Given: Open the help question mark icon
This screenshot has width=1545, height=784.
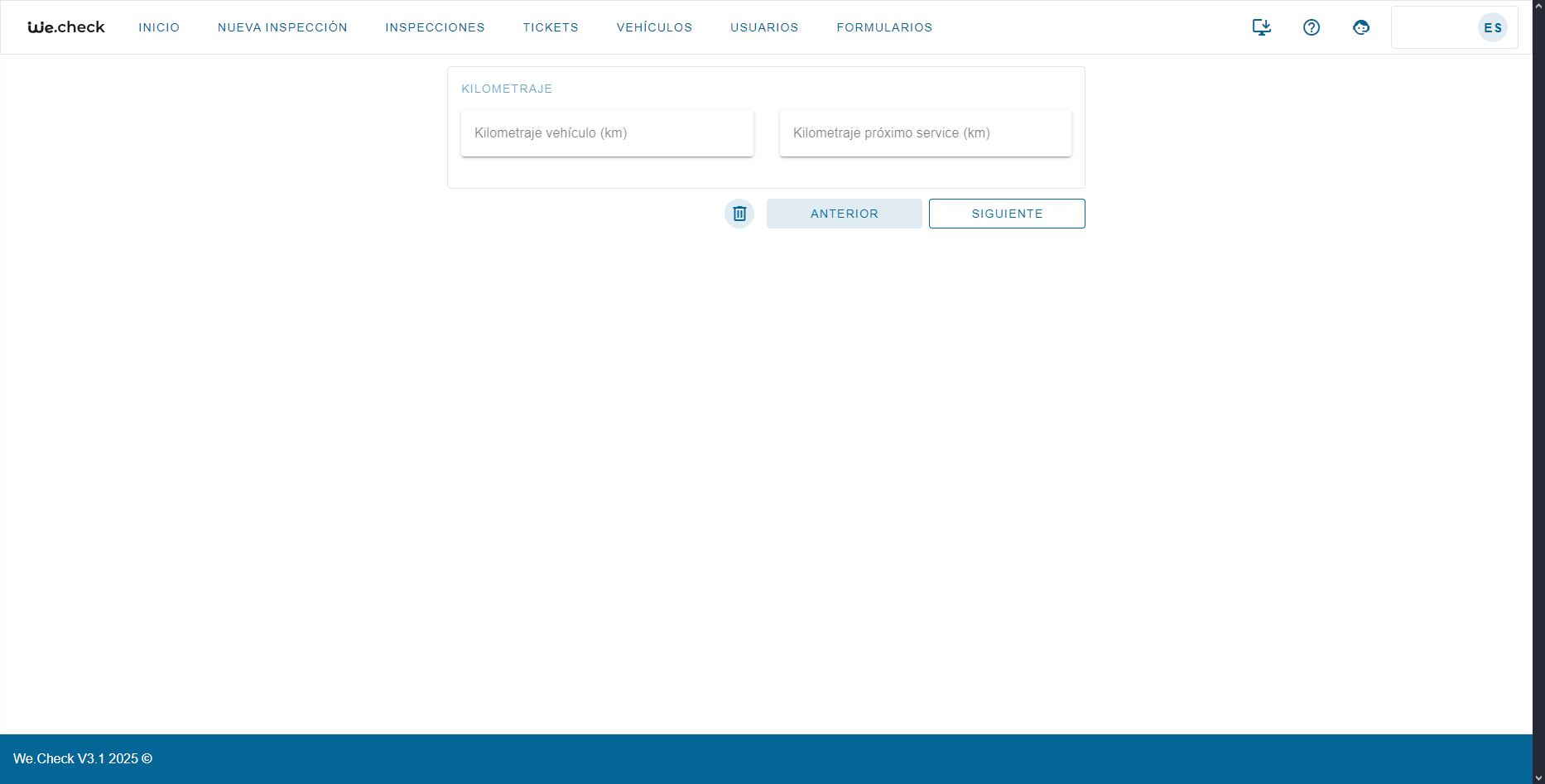Looking at the screenshot, I should click(1311, 27).
